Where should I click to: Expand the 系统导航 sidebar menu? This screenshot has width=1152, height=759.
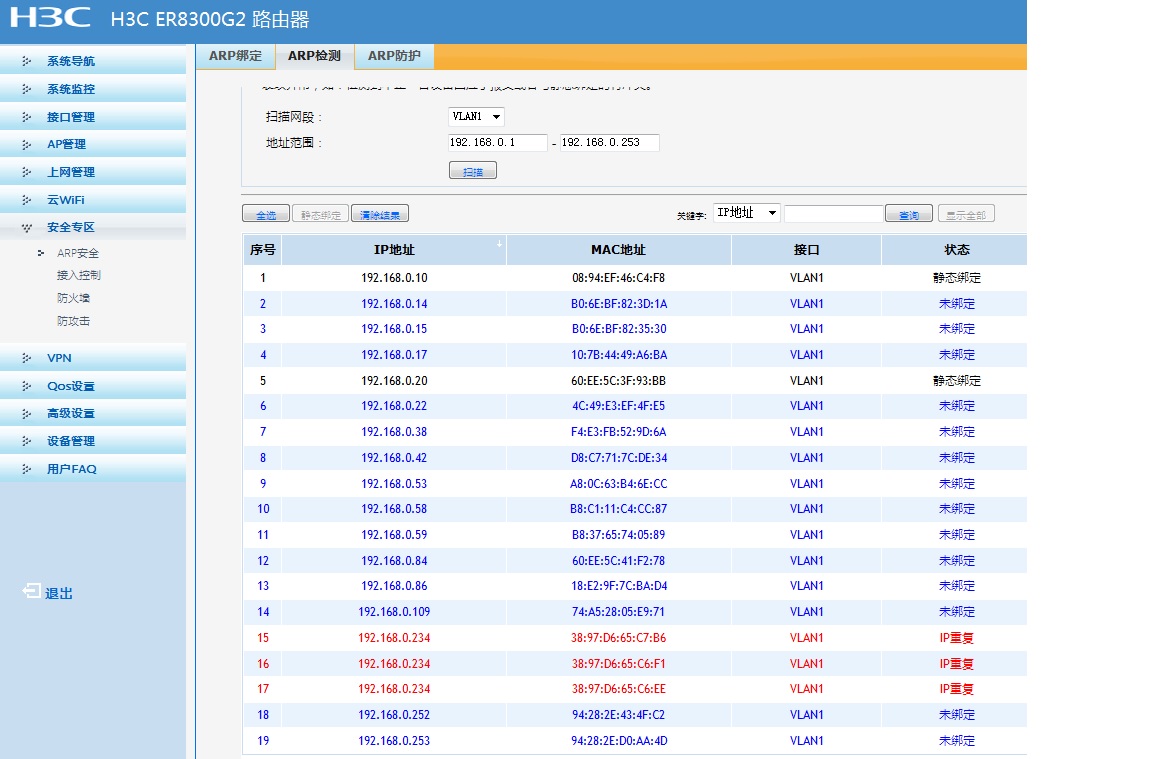[70, 61]
